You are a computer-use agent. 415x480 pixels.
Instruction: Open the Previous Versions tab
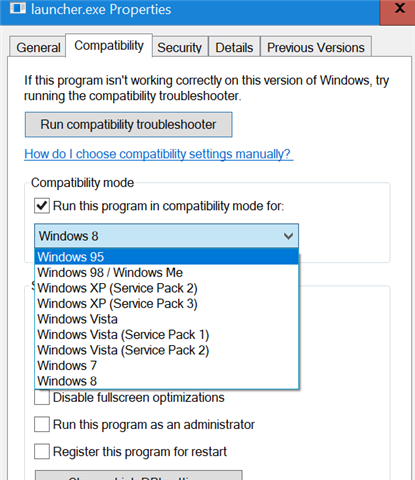pos(316,47)
